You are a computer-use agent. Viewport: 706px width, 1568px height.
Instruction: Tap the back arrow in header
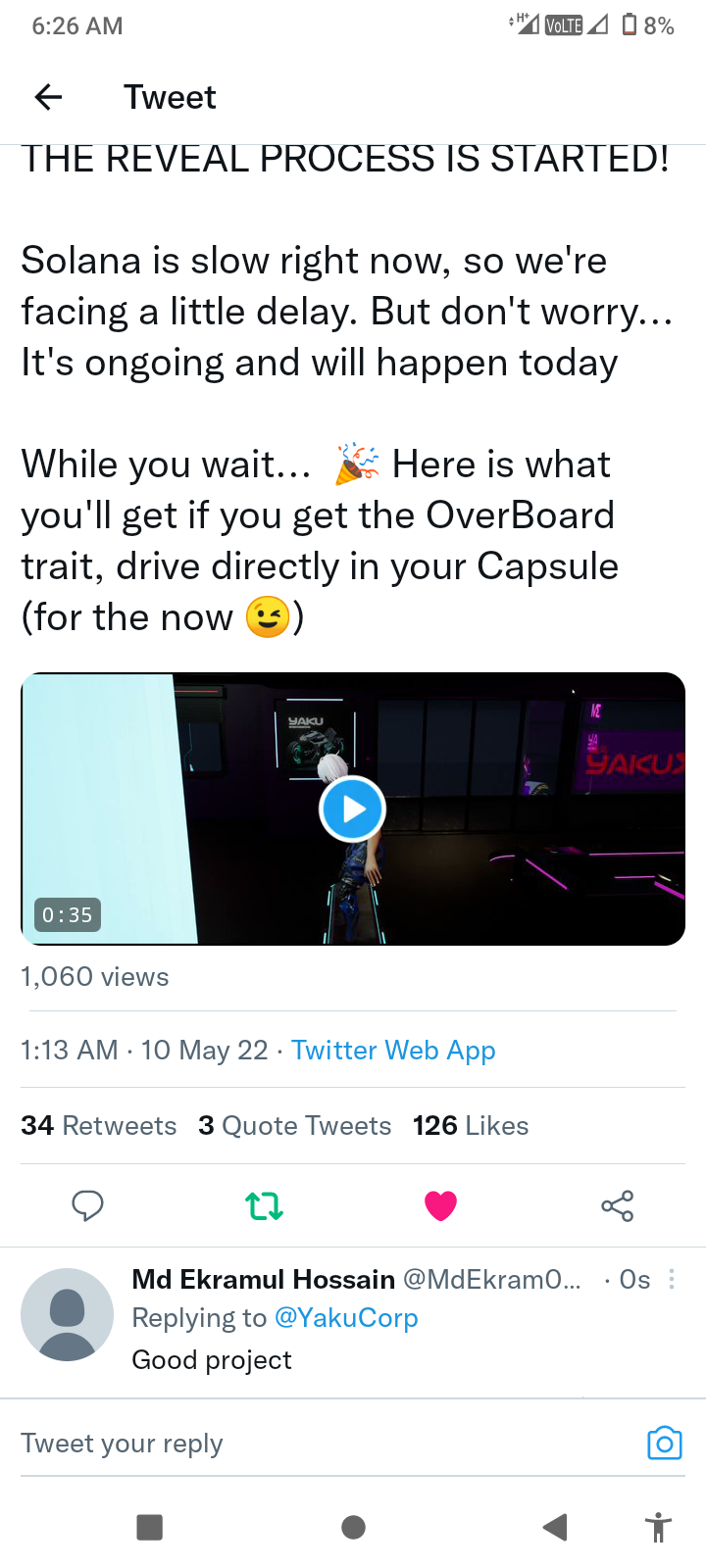[x=48, y=97]
